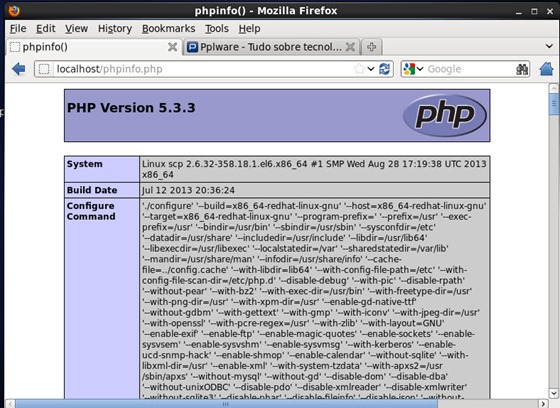Click the Firefox logo in title bar

click(14, 11)
